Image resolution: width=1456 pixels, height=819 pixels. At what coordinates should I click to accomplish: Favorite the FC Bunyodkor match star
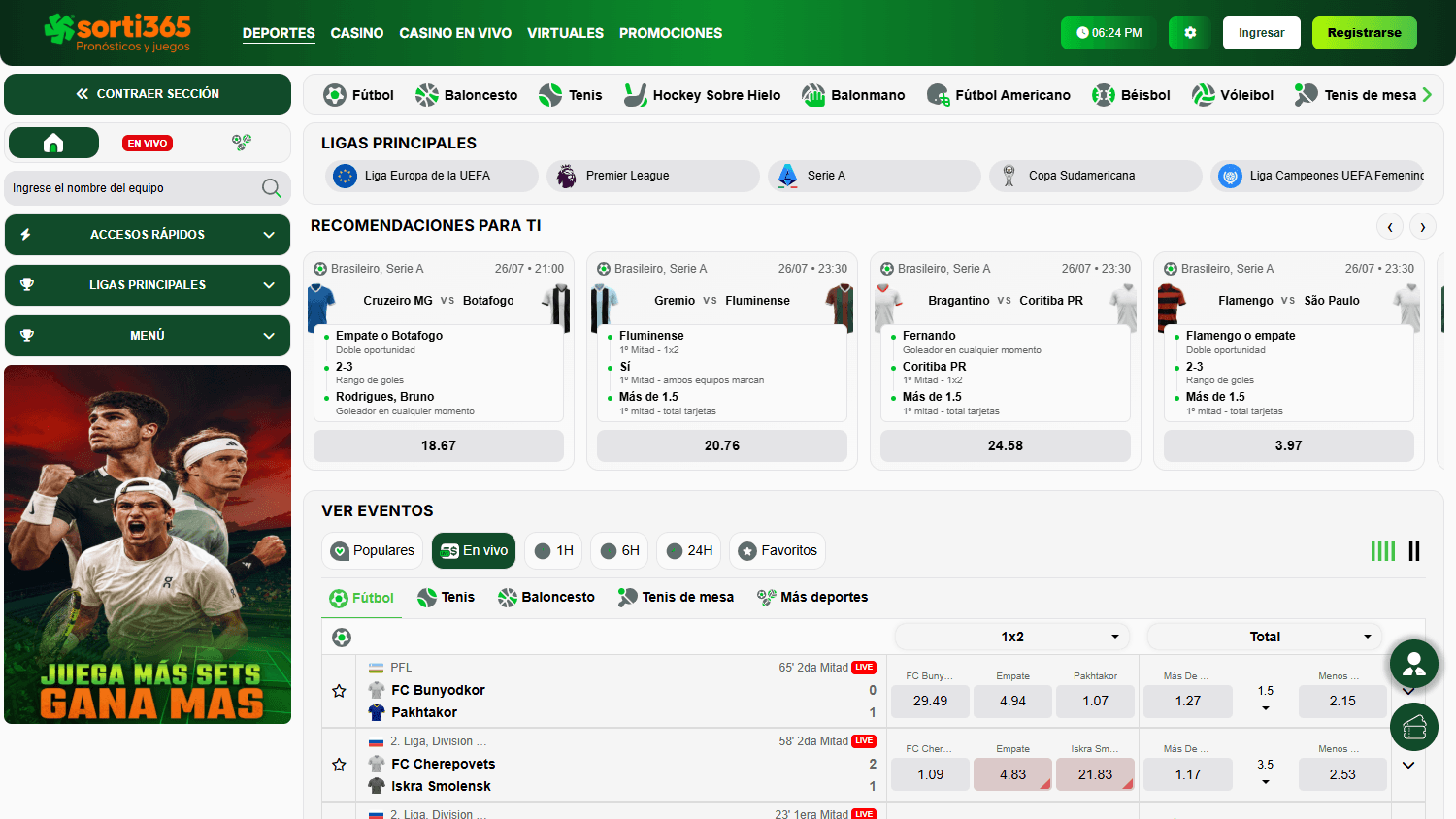click(339, 691)
